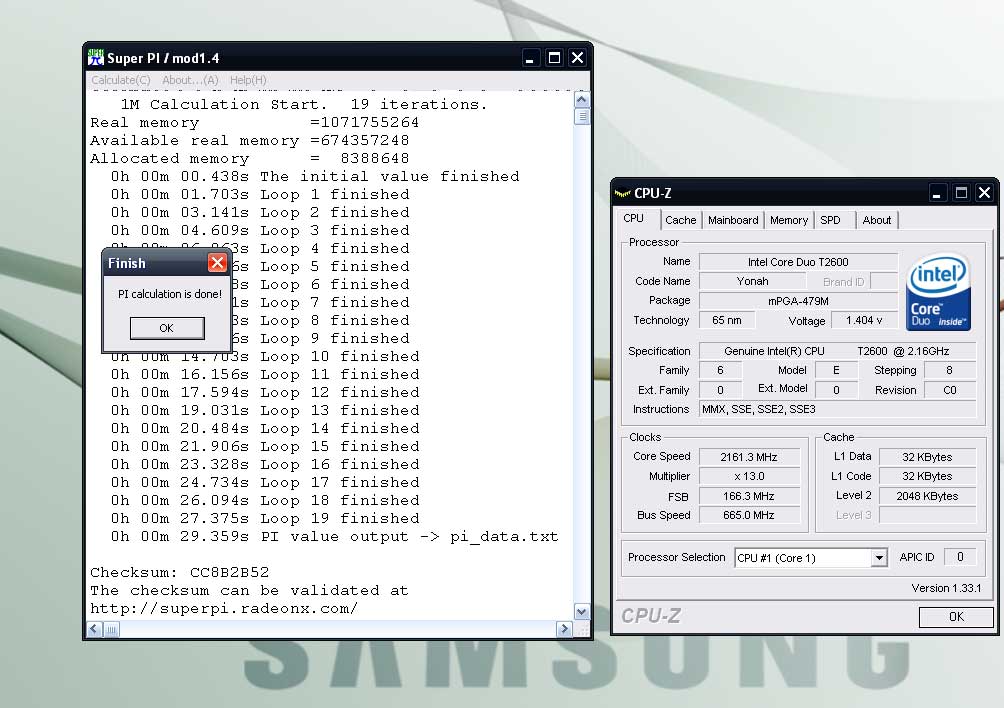Click the Instructions field MMX, SSE, SSE2, SSE3

(838, 409)
